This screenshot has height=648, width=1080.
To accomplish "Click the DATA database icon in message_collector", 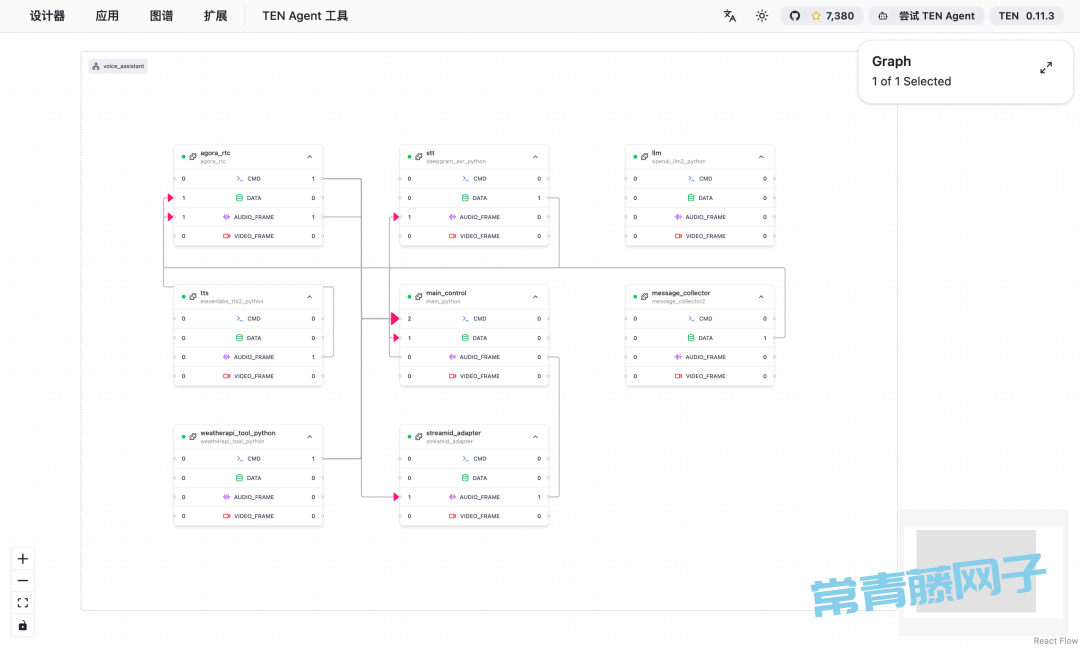I will (692, 338).
